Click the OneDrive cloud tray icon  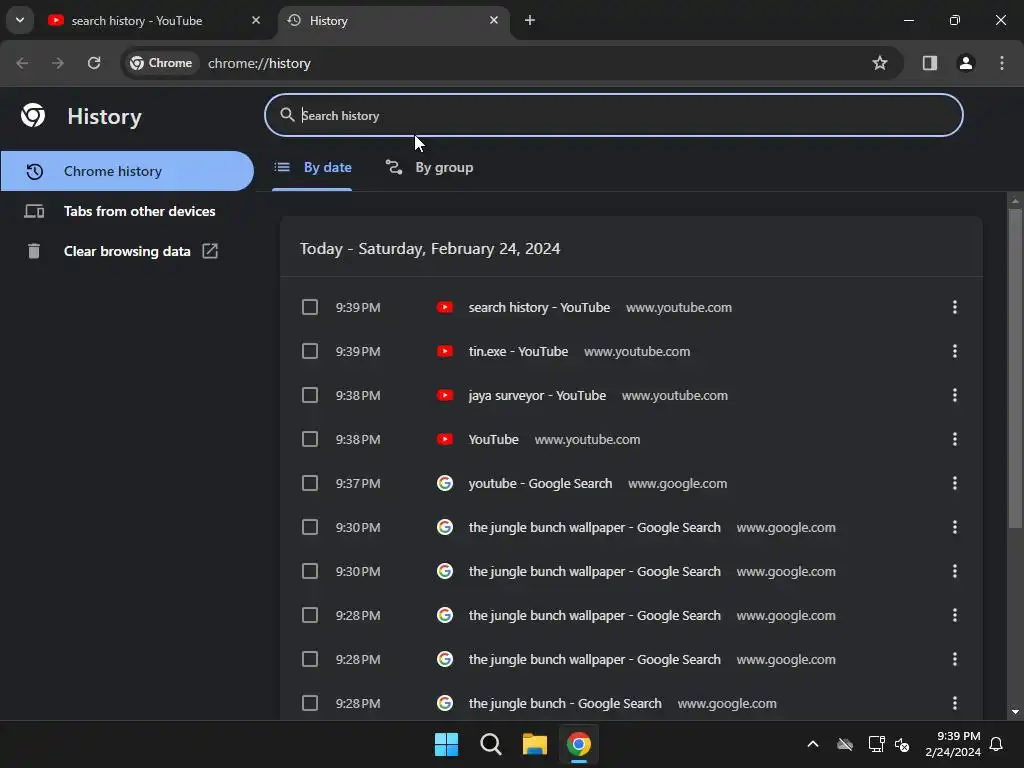click(x=845, y=744)
